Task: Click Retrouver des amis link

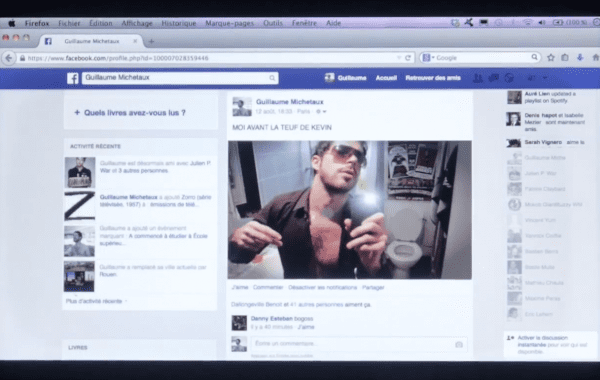Action: click(433, 78)
